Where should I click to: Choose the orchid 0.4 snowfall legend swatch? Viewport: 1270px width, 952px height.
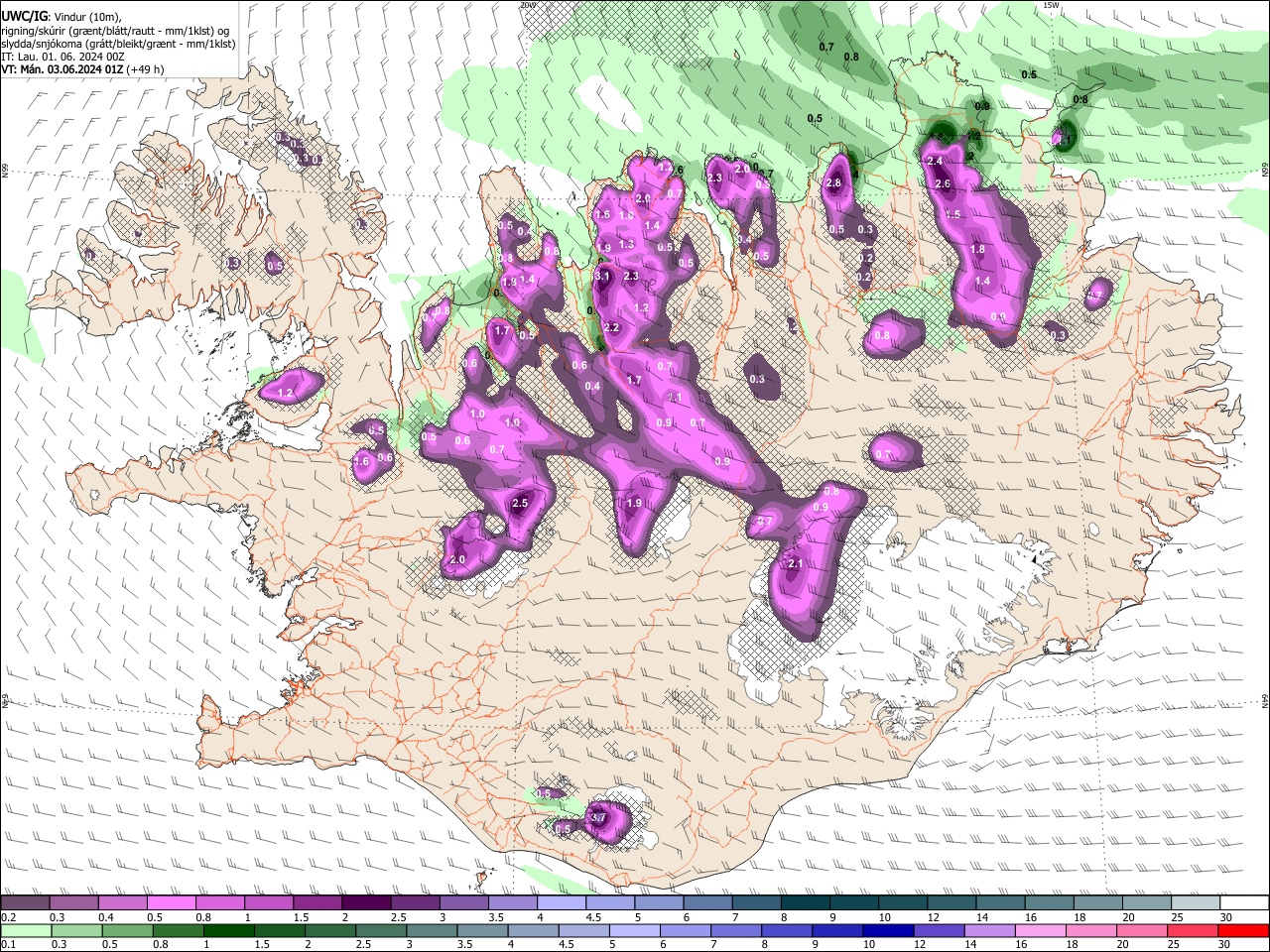[x=122, y=903]
